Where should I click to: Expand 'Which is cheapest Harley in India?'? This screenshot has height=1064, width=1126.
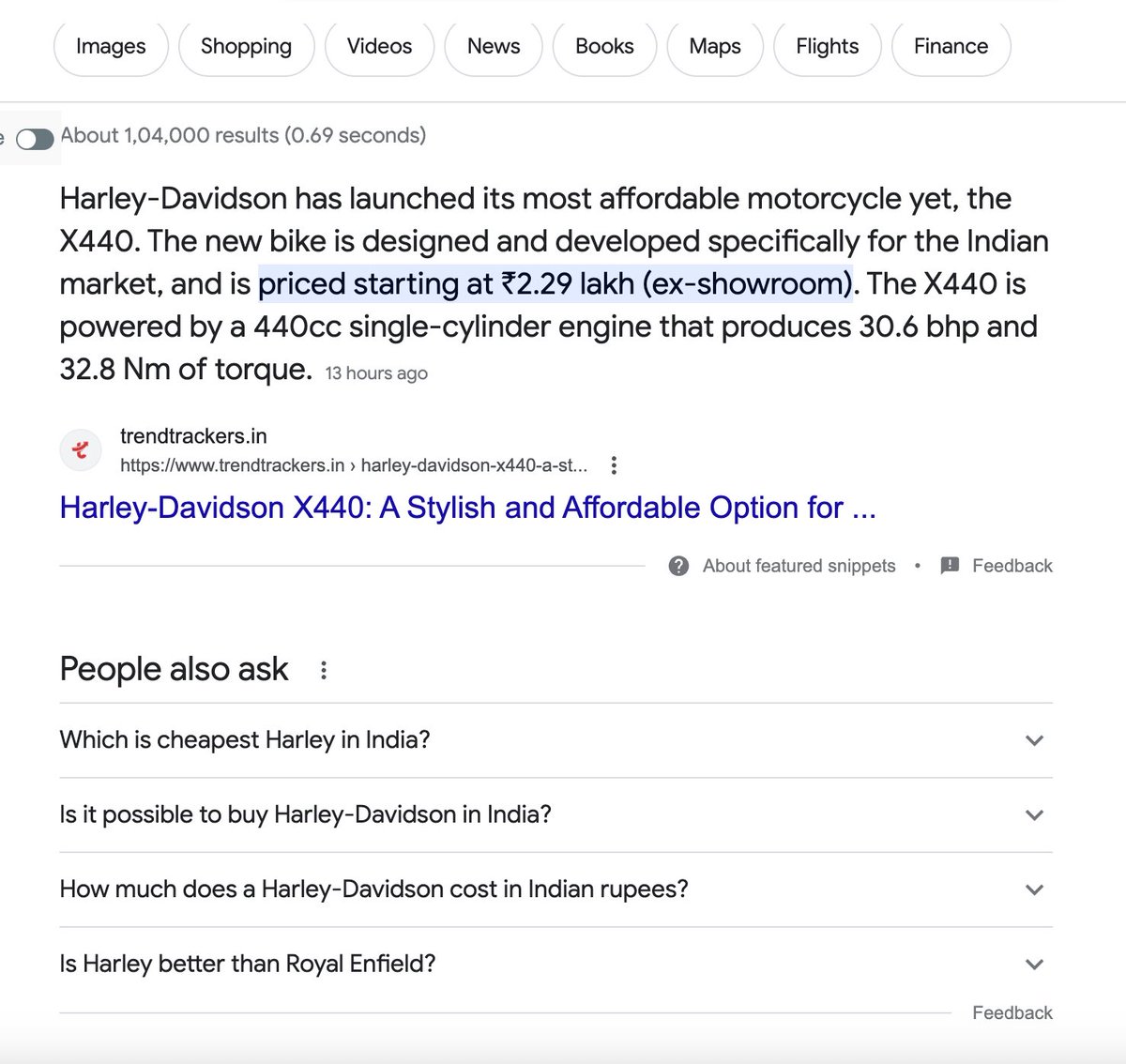click(x=555, y=740)
